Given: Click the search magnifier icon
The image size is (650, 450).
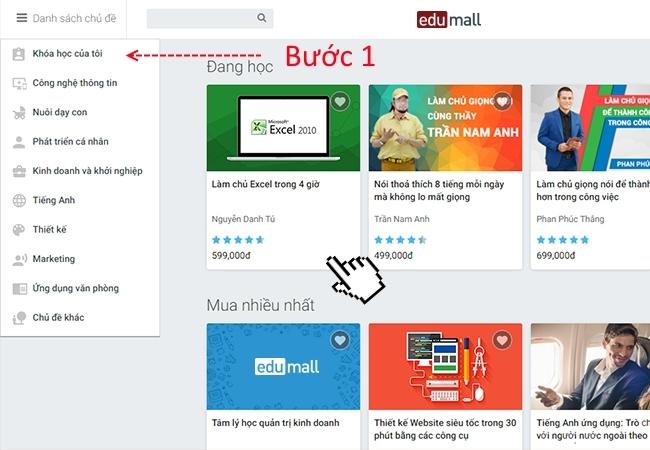Looking at the screenshot, I should pos(262,18).
